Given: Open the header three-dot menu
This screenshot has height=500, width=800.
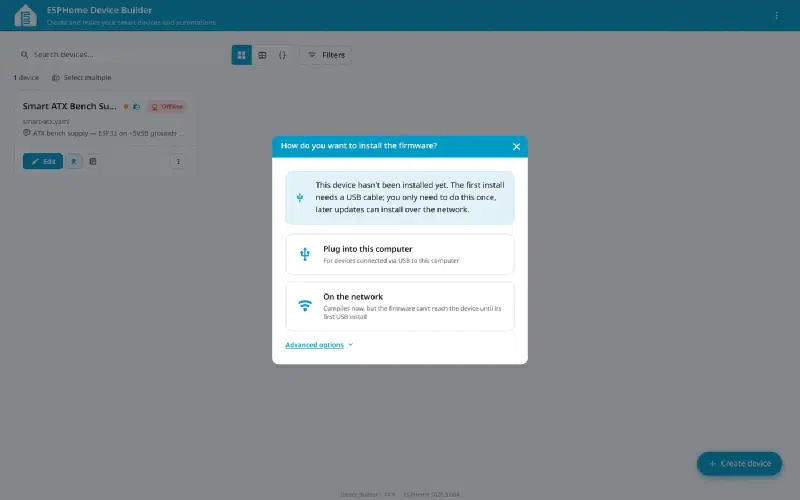Looking at the screenshot, I should (776, 16).
